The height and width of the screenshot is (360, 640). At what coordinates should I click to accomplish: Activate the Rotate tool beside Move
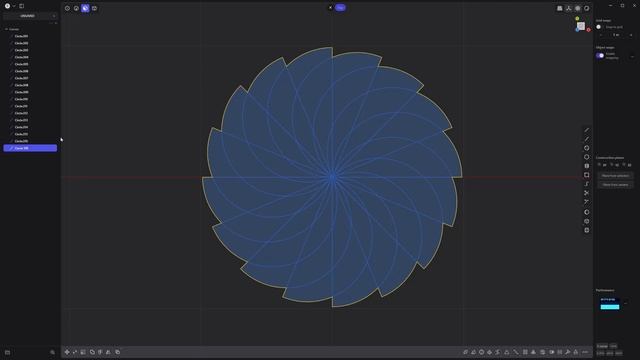[75, 352]
